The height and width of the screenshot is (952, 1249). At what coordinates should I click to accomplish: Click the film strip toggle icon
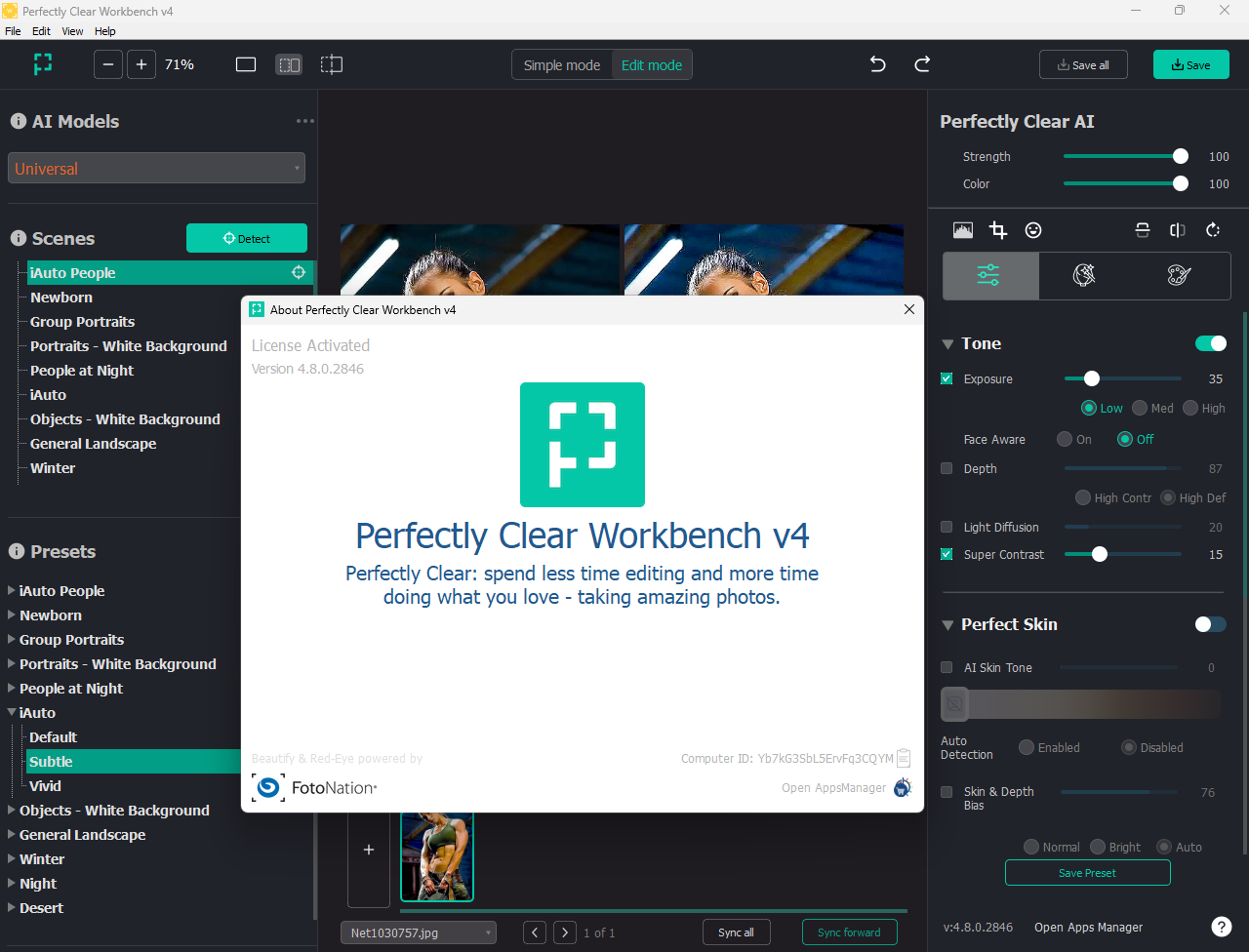pos(1143,230)
